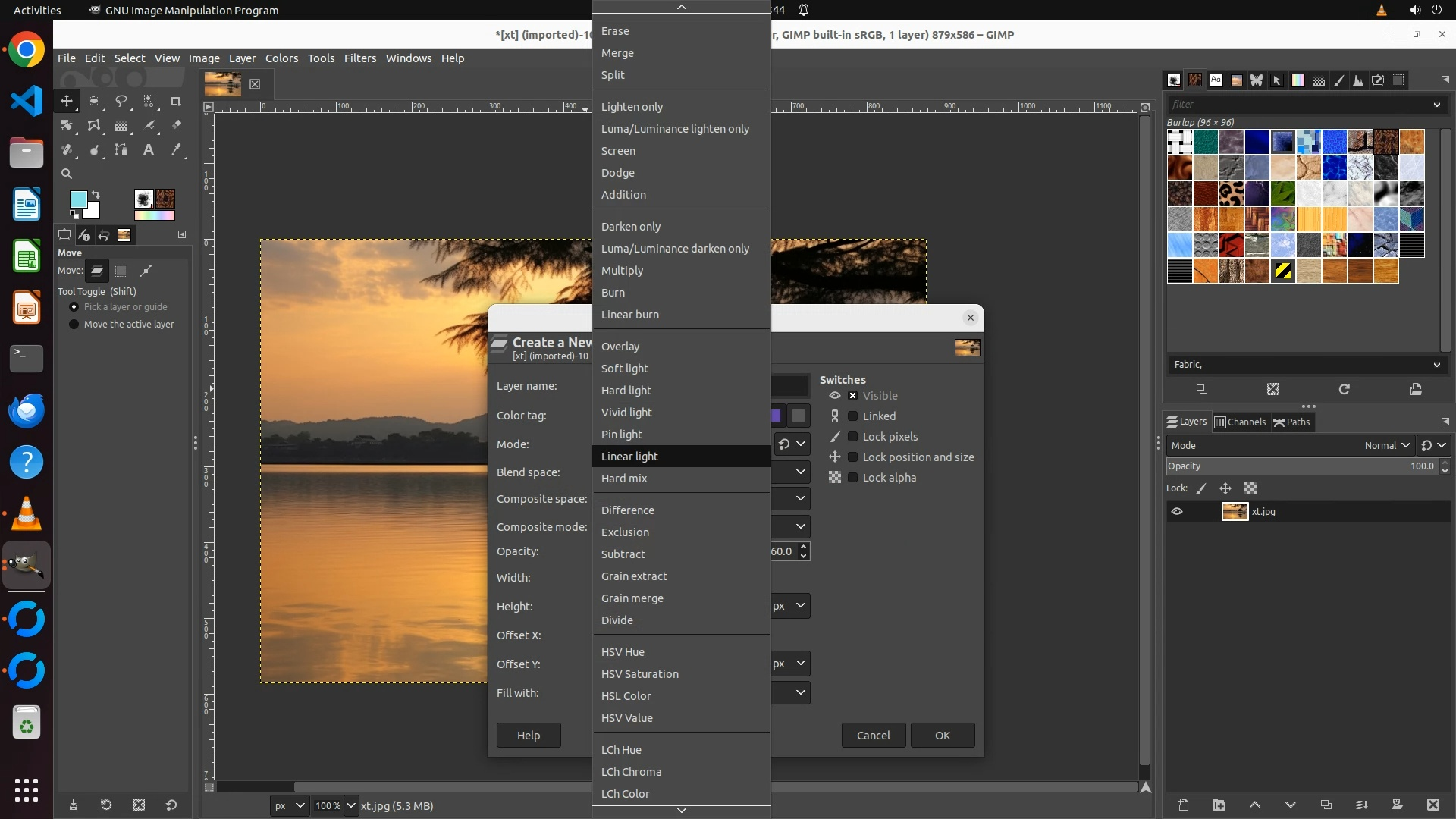Screen dimensions: 1456x819
Task: Raise layer with the up arrow
Action: [x=1254, y=805]
